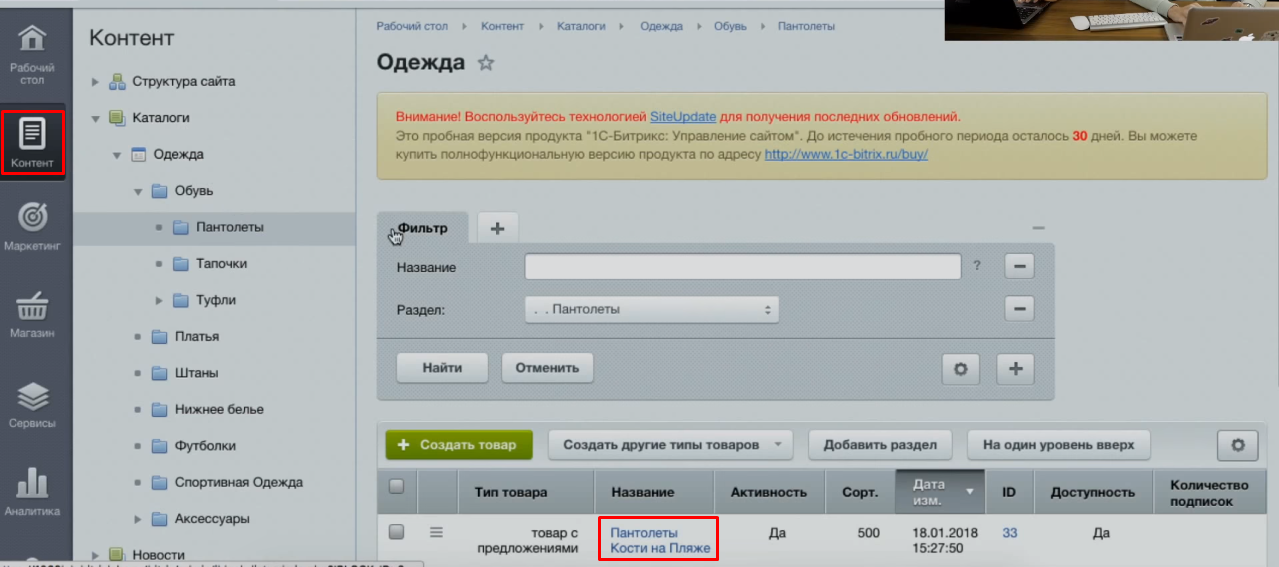Tick checkbox for Пантолеты Кости на Пляже row

pyautogui.click(x=396, y=532)
